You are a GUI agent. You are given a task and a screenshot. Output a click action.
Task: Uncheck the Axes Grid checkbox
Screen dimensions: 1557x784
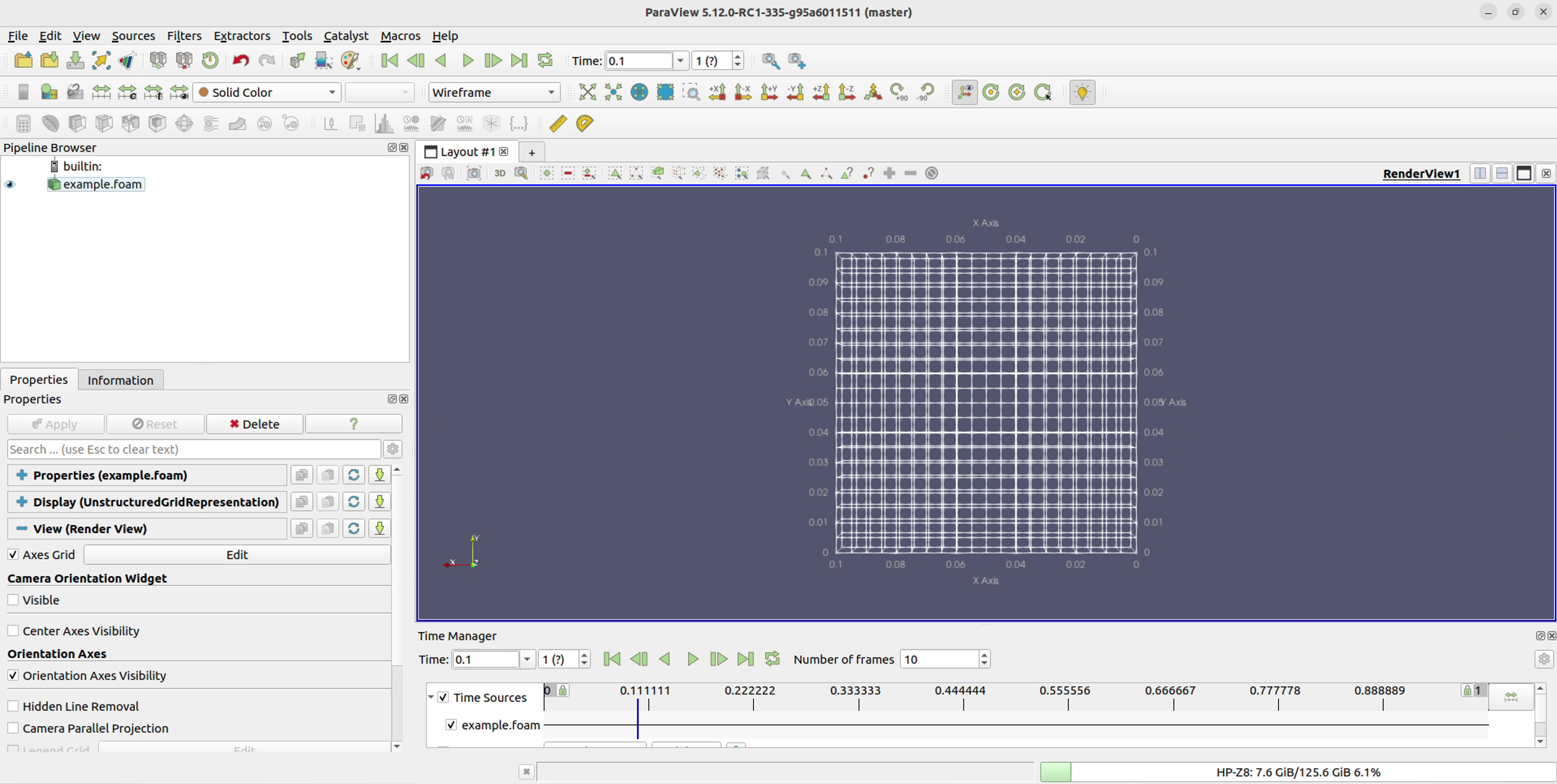pyautogui.click(x=14, y=555)
